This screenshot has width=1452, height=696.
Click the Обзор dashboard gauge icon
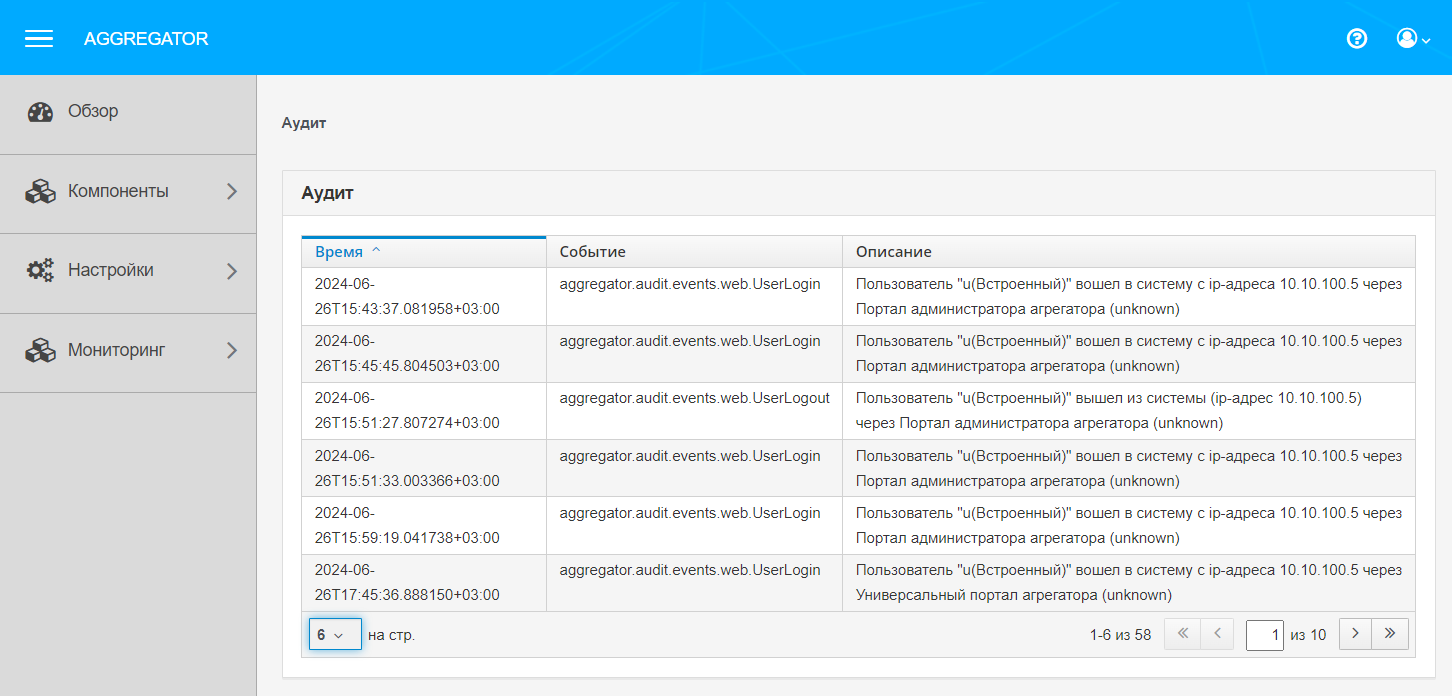[40, 112]
